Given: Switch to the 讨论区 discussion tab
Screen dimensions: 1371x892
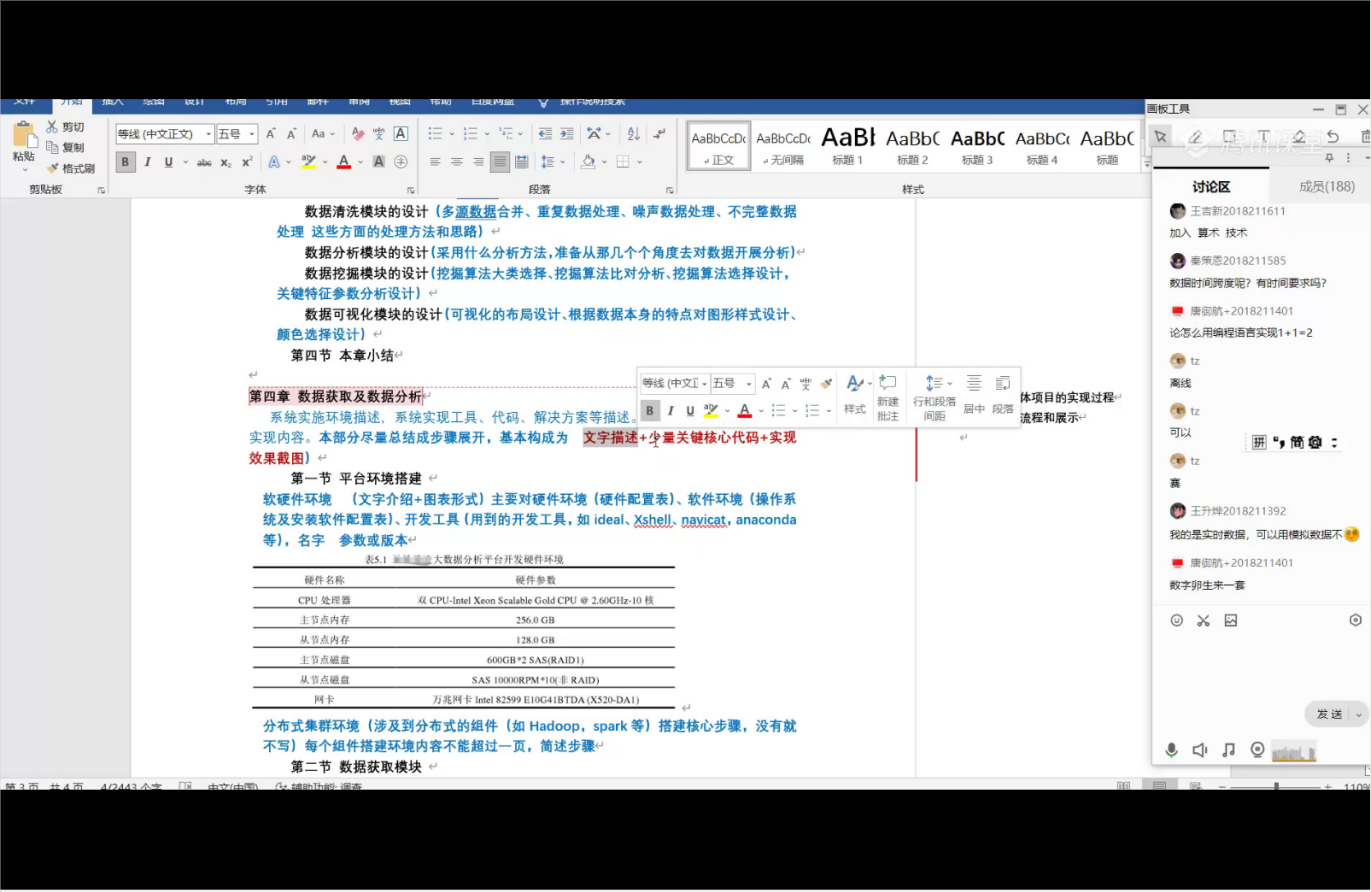Looking at the screenshot, I should pyautogui.click(x=1210, y=186).
